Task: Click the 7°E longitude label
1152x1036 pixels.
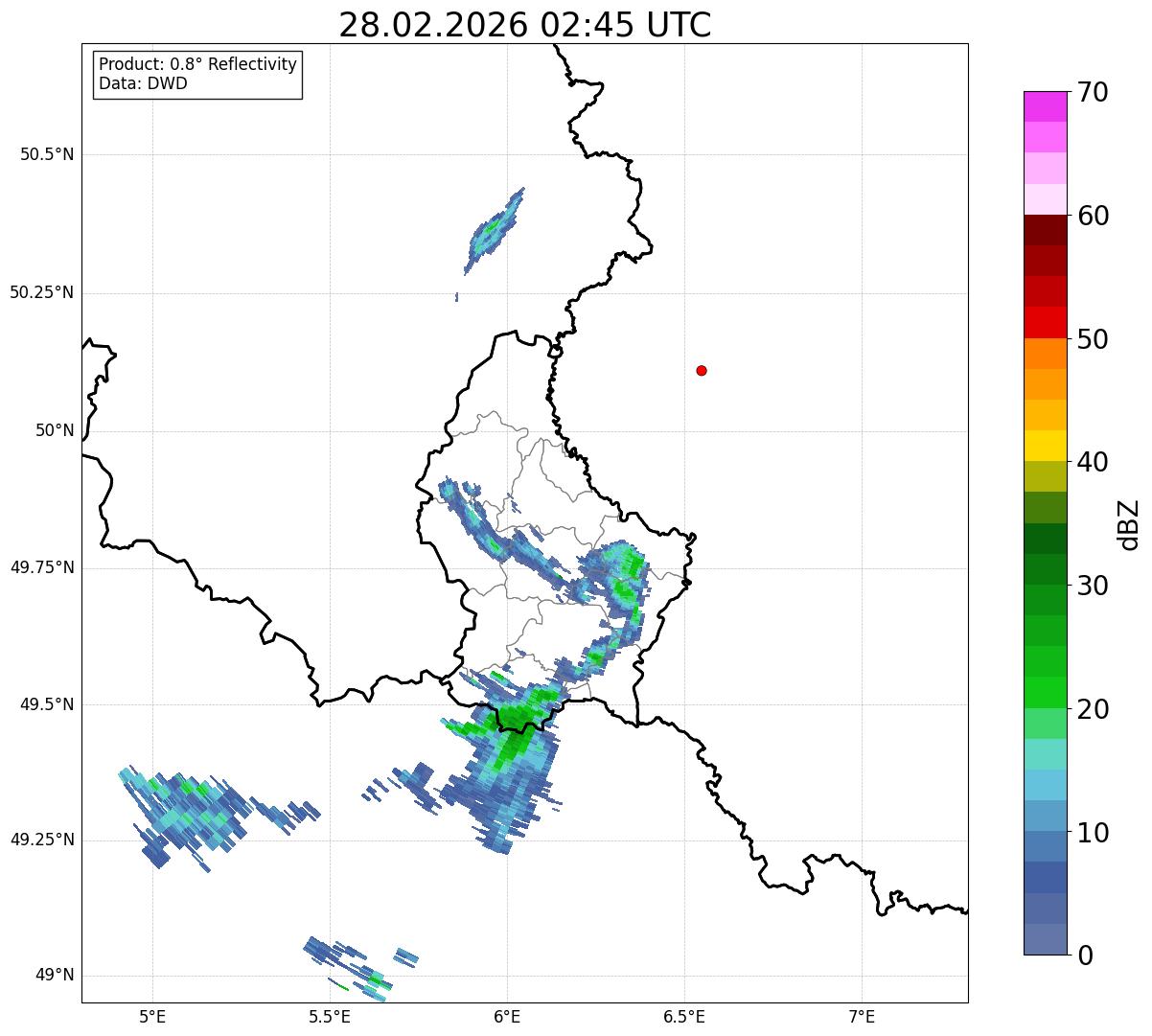Action: (862, 1017)
